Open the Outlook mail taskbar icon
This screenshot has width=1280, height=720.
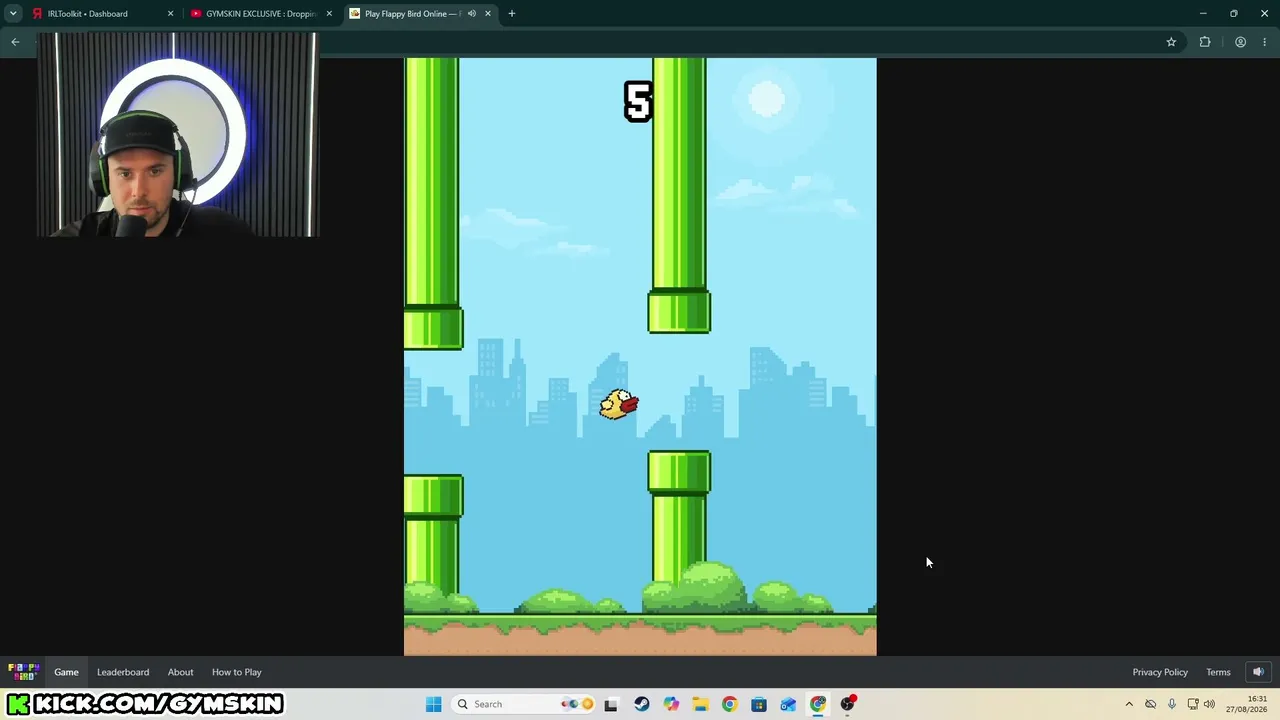tap(788, 704)
